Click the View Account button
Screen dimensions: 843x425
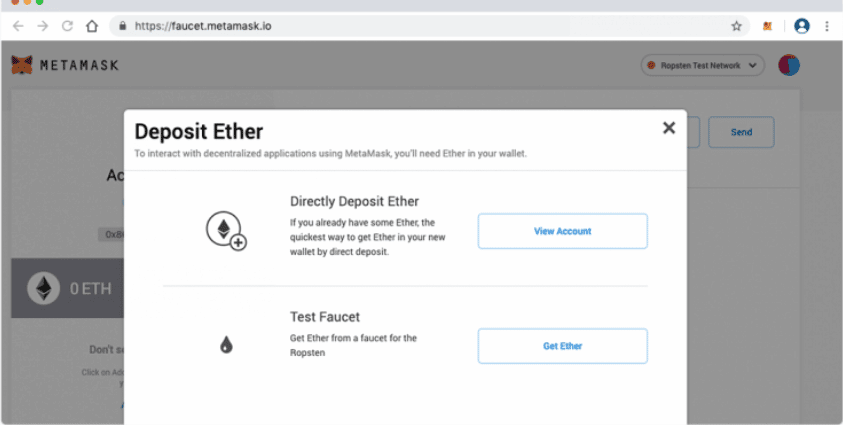[x=562, y=232]
